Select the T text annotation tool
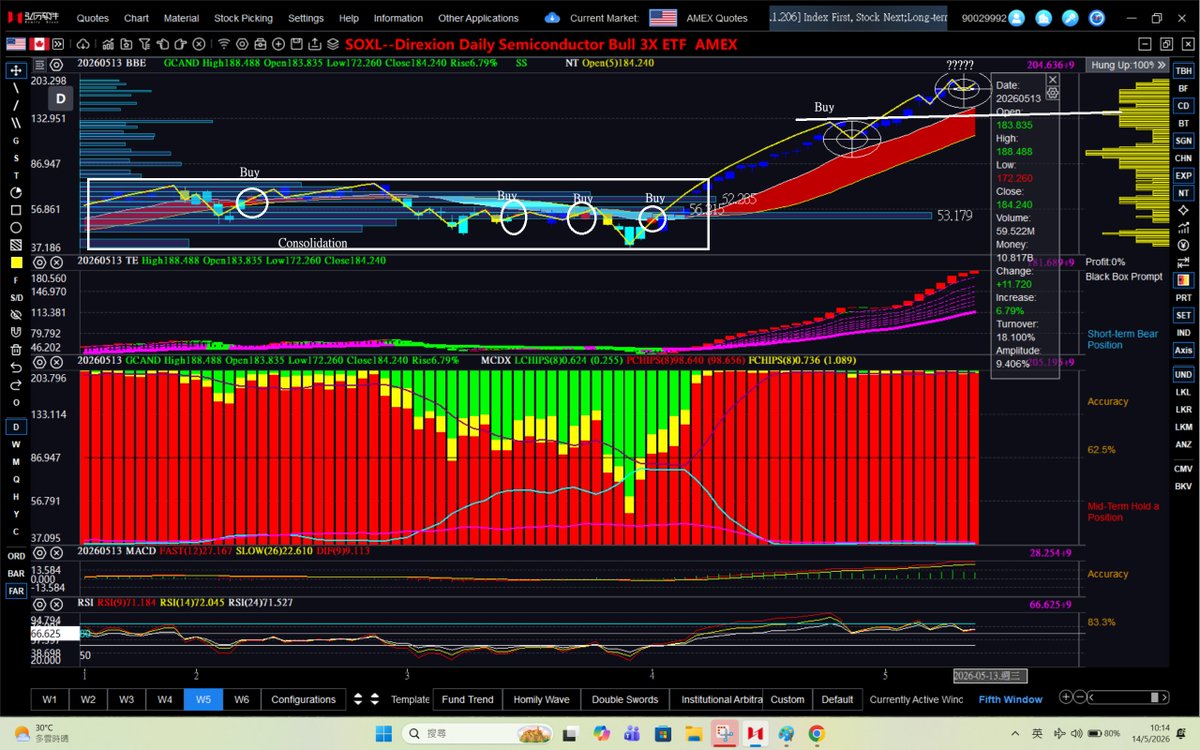The width and height of the screenshot is (1200, 750). [x=16, y=175]
